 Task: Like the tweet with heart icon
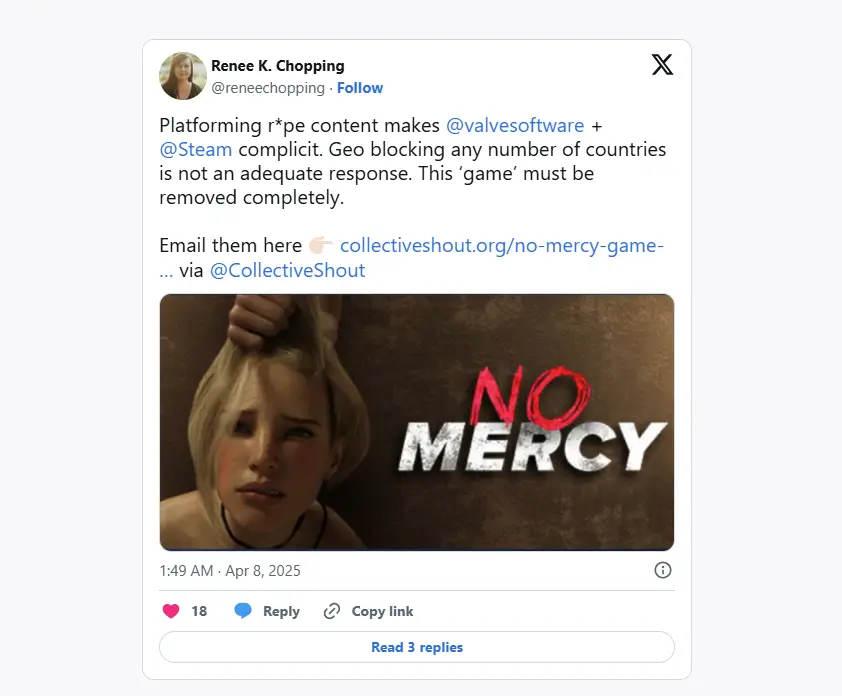tap(171, 611)
